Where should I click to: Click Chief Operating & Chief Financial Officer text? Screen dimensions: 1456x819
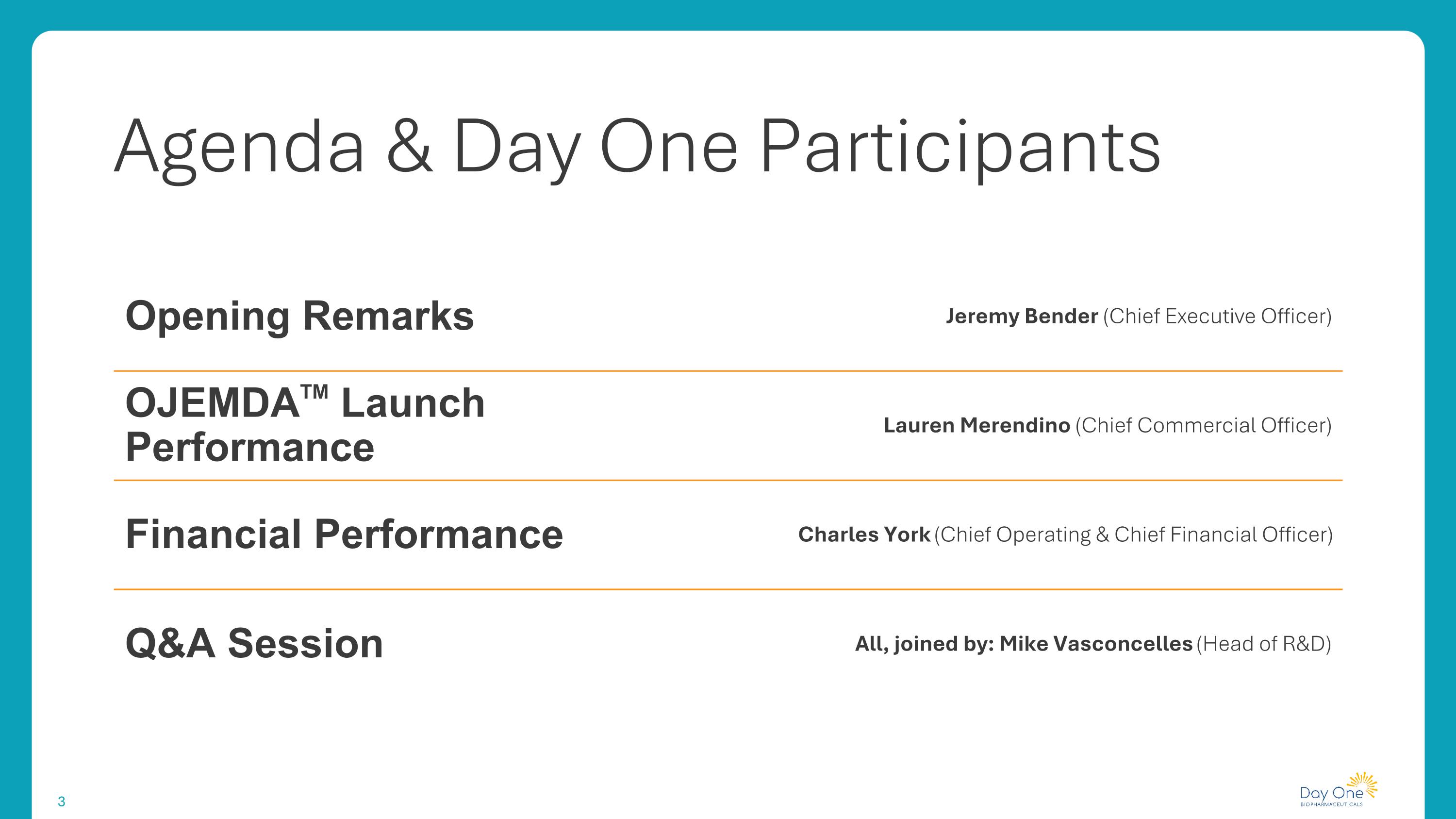(1133, 534)
